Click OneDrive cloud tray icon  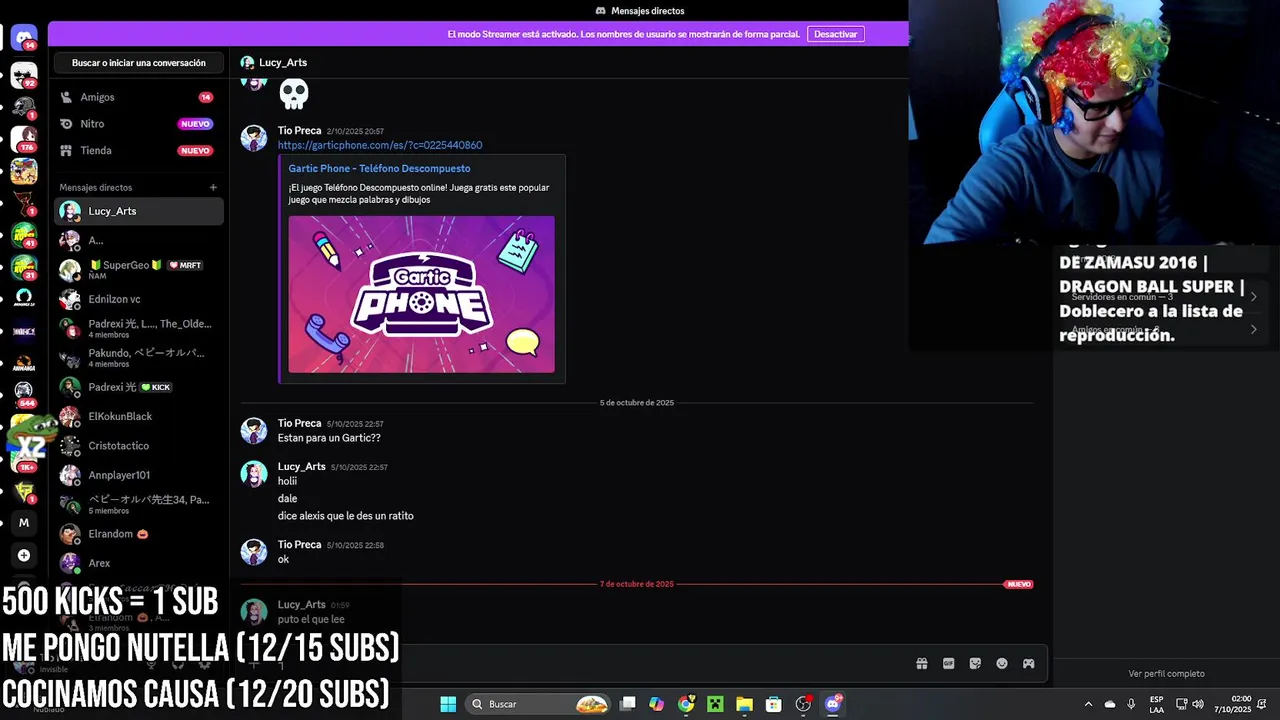pos(1110,704)
